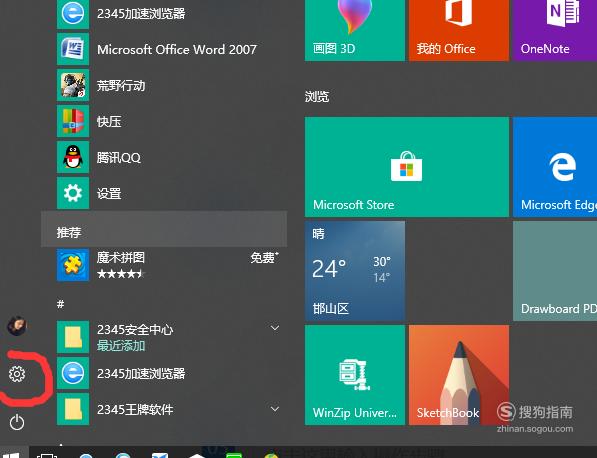Open the SketchBook tile
This screenshot has height=458, width=597.
(459, 375)
